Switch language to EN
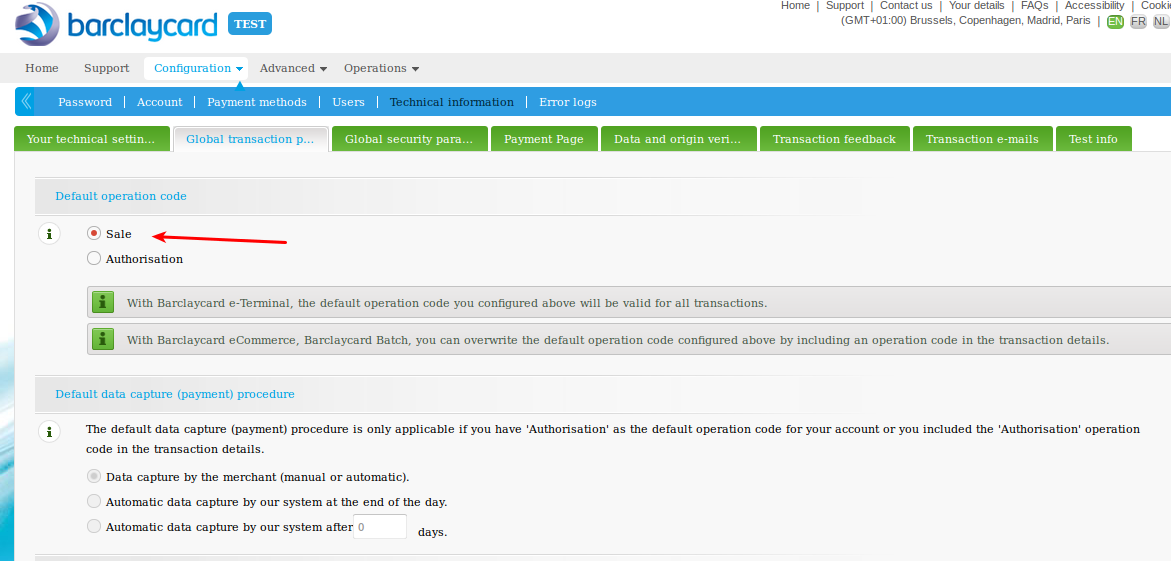The image size is (1171, 561). 1115,22
